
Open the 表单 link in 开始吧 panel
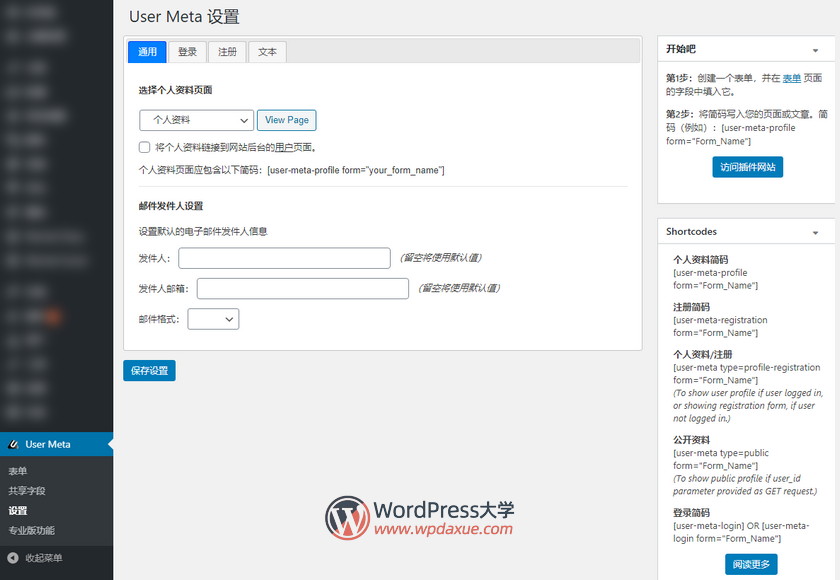(x=791, y=78)
